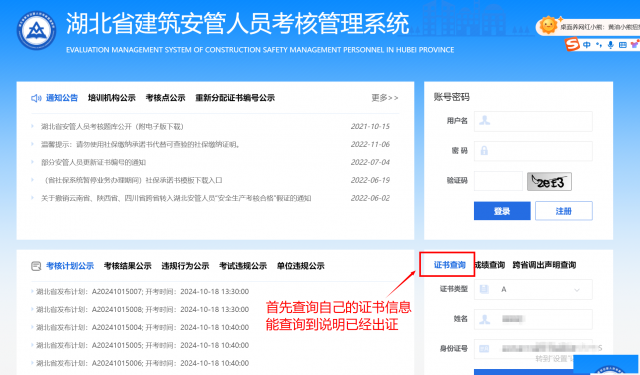This screenshot has height=375, width=640.
Task: Click the user icon in 用户名 field
Action: tap(484, 121)
